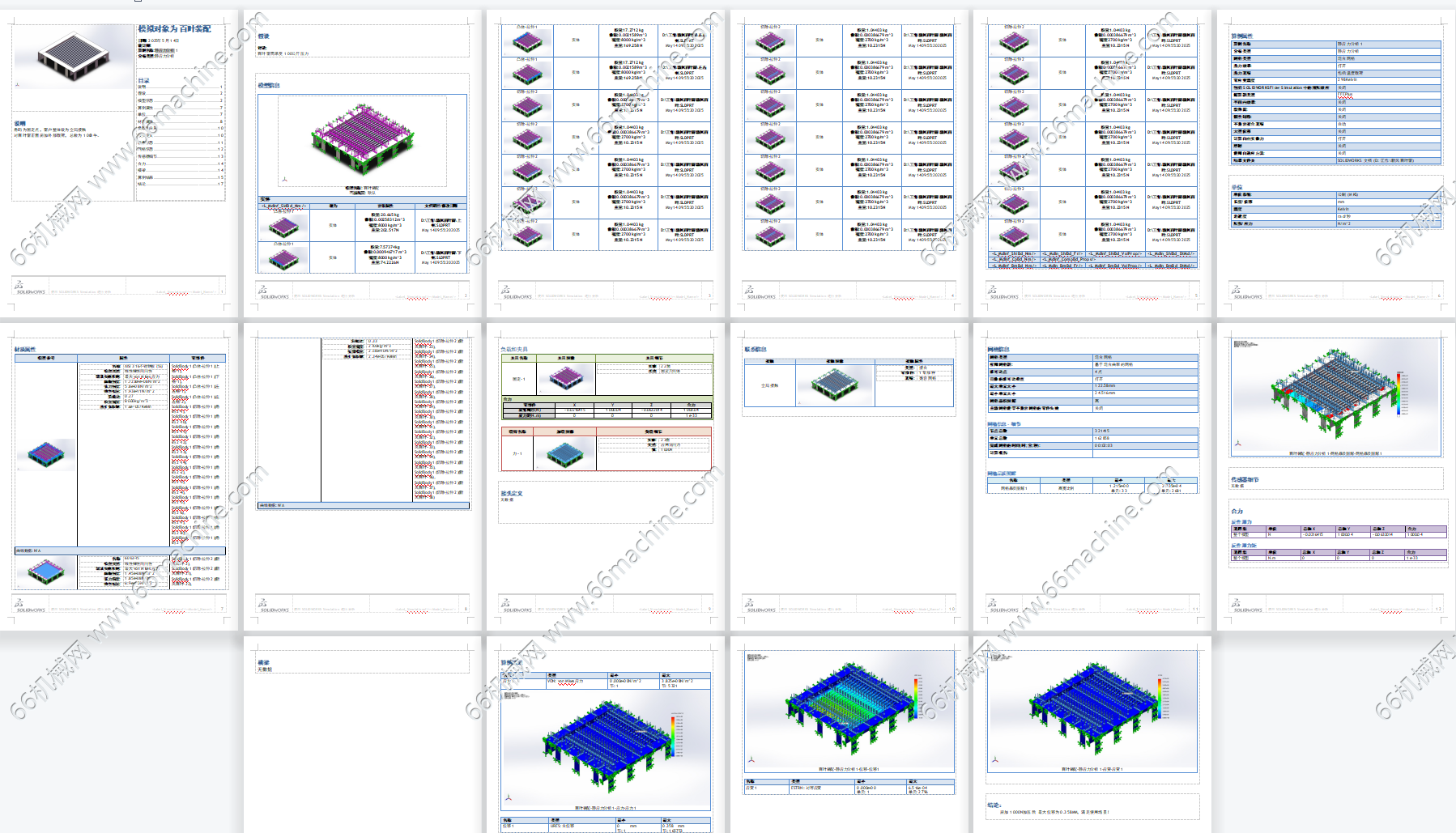Viewport: 1456px width, 833px height.
Task: Select the 固定-1 fixture image on page 9
Action: (565, 378)
